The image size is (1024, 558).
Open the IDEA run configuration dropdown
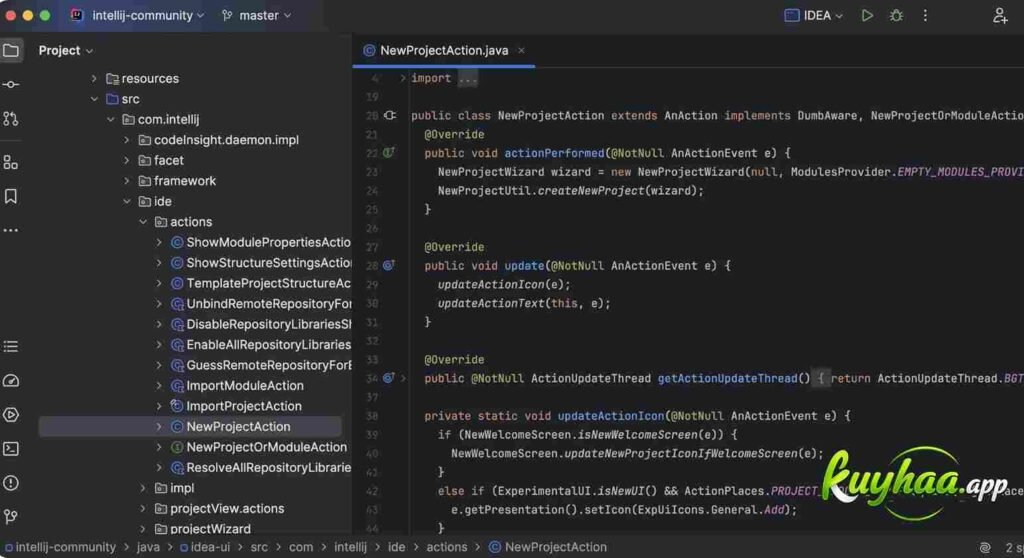[814, 15]
